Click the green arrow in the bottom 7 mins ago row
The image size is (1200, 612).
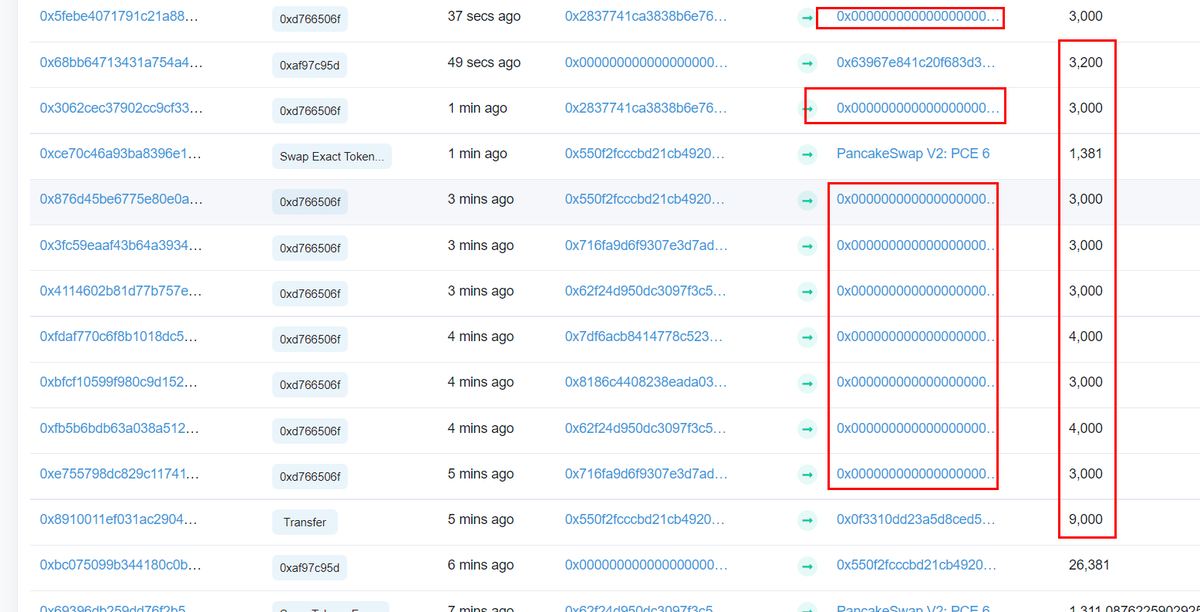(x=807, y=607)
